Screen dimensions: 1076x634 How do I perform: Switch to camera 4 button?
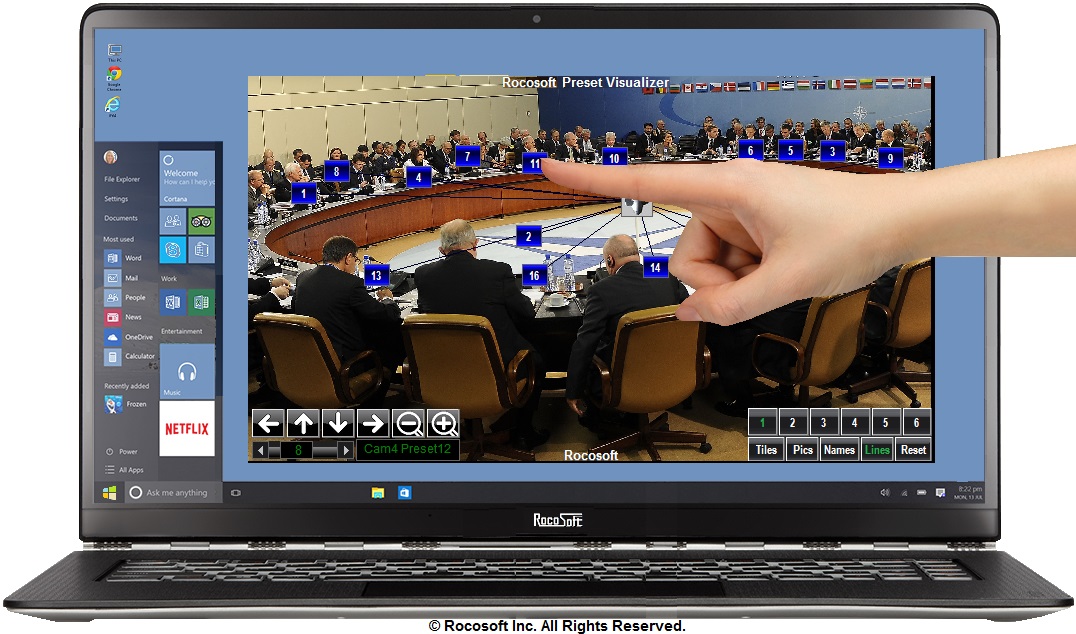click(854, 423)
